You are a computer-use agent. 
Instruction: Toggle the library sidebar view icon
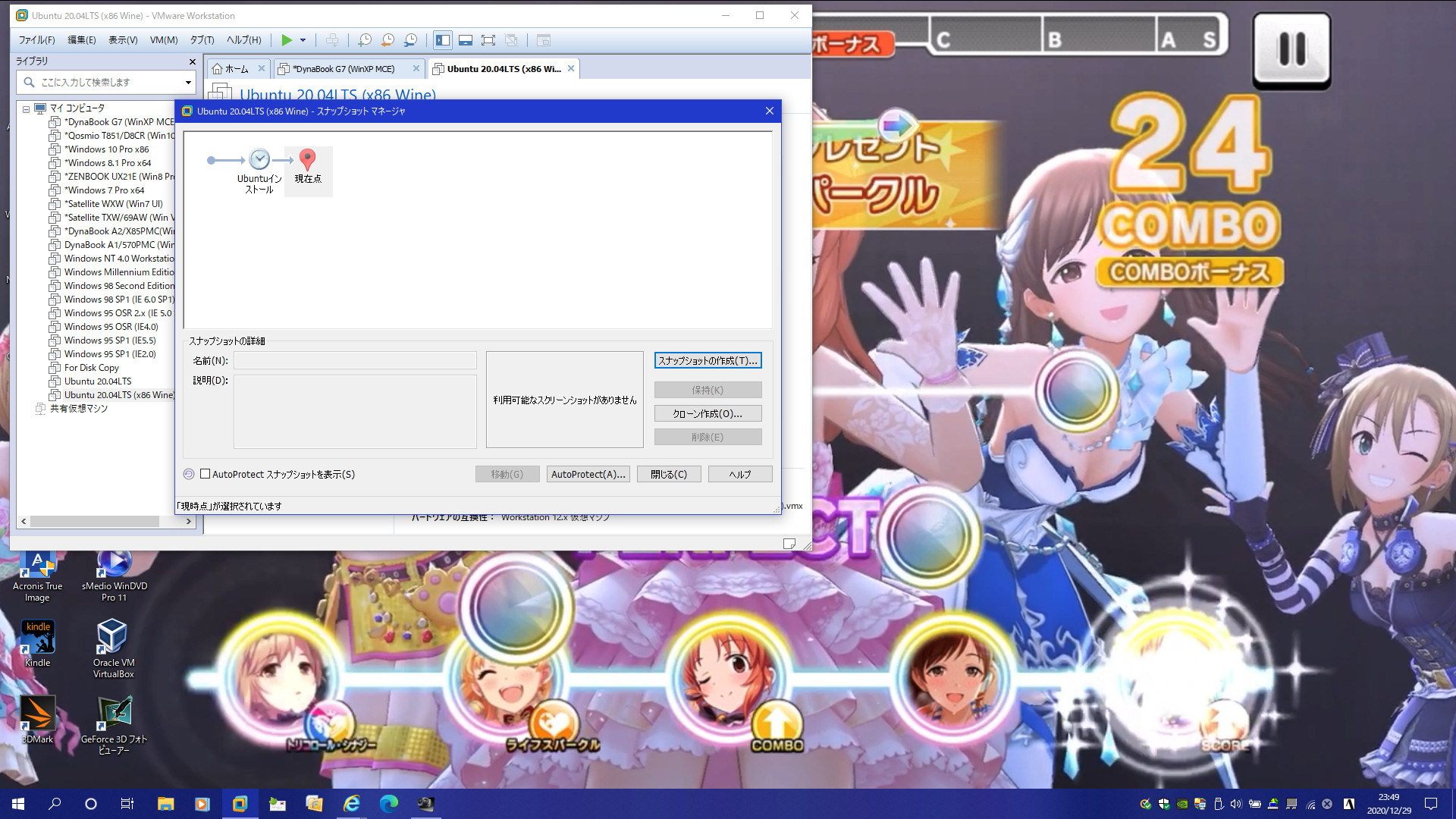[443, 40]
